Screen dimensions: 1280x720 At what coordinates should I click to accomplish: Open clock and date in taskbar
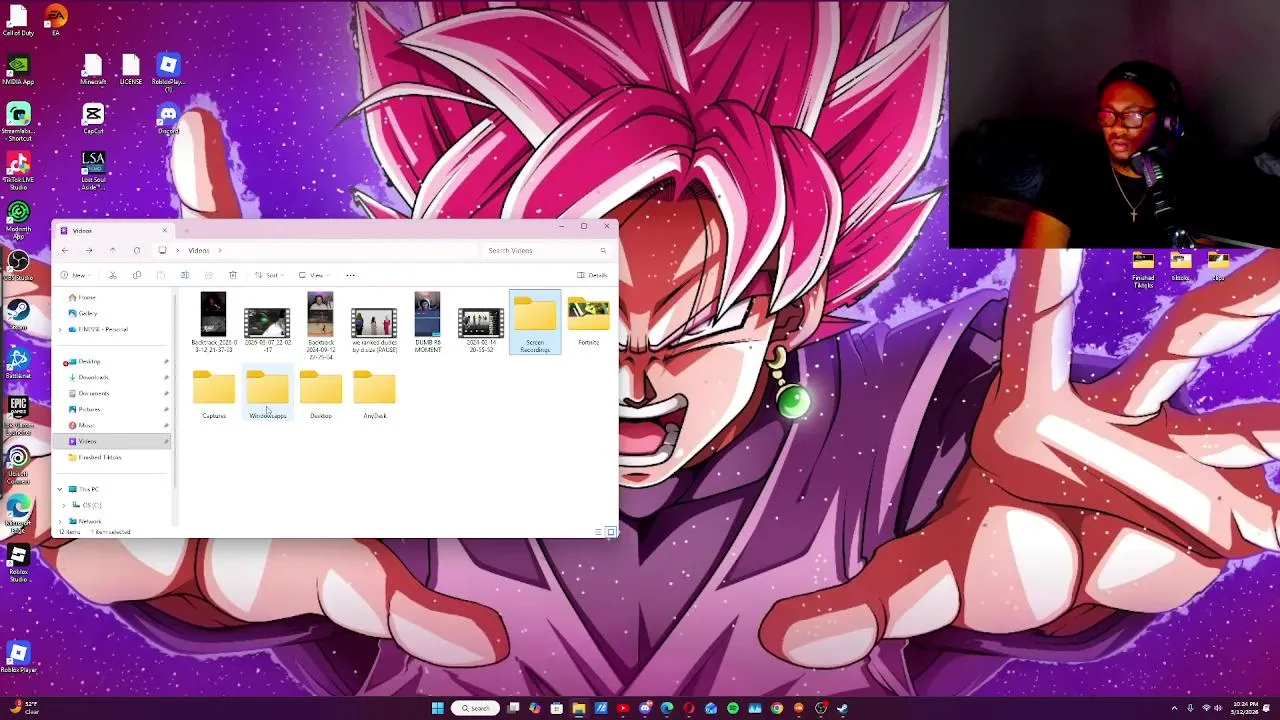pos(1246,708)
